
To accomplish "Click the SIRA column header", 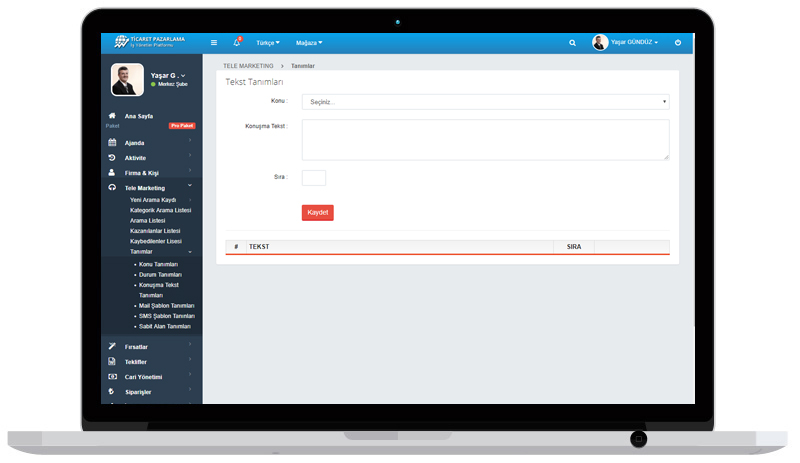I will click(x=573, y=247).
